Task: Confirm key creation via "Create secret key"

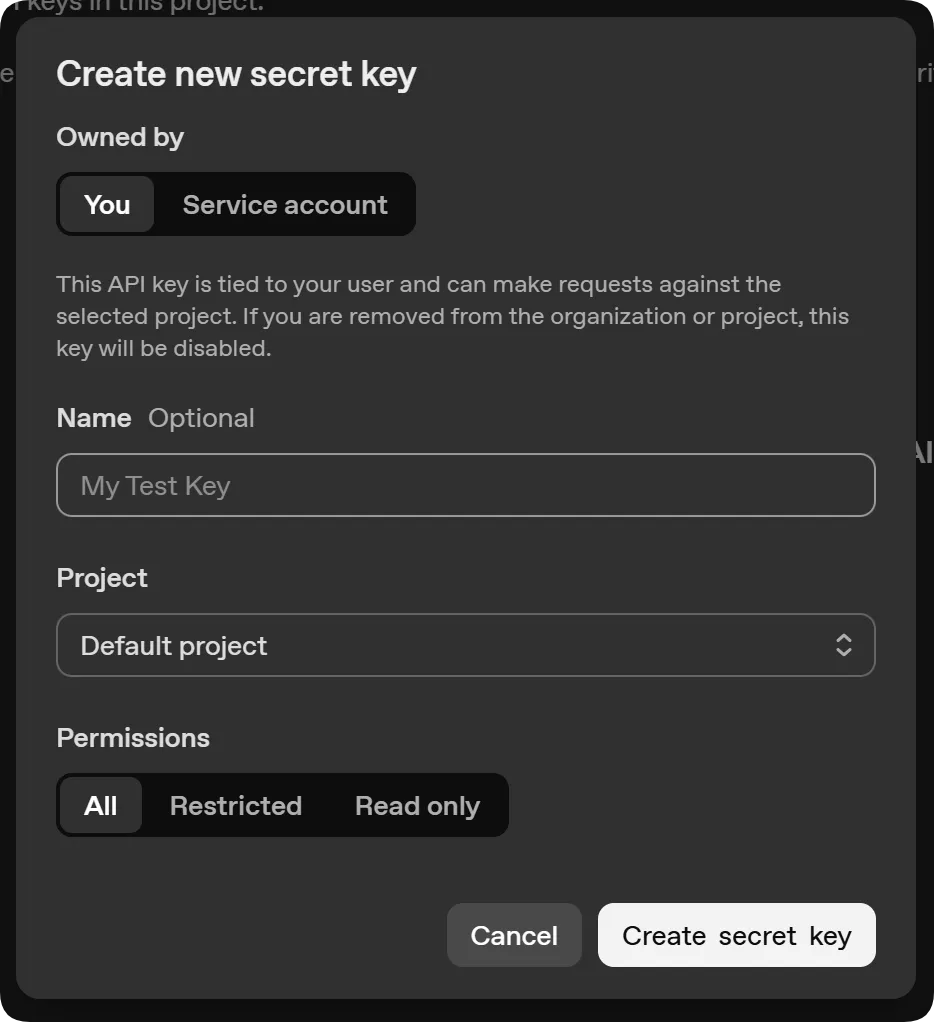Action: tap(736, 935)
